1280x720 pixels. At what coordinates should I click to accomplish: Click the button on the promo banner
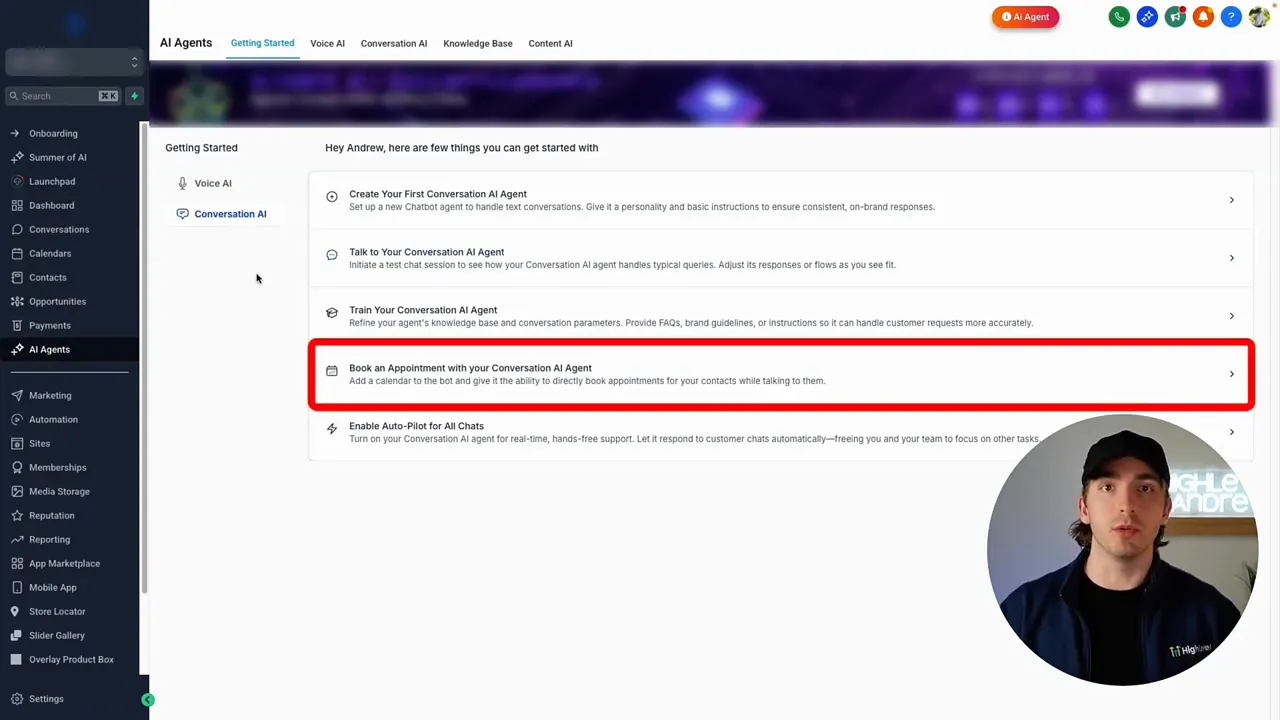[1177, 94]
